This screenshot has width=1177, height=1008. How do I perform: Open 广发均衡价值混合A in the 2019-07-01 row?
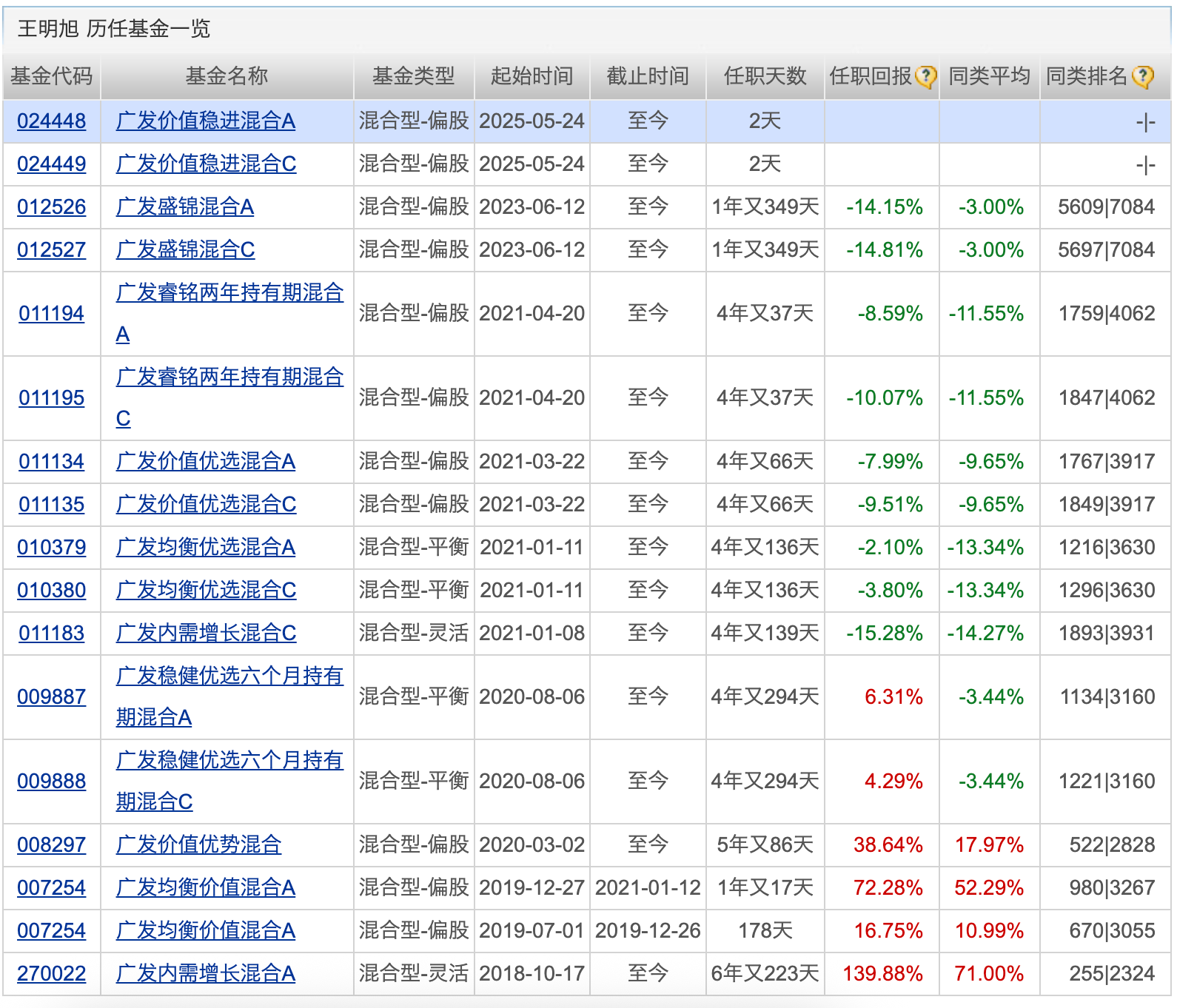click(x=206, y=931)
